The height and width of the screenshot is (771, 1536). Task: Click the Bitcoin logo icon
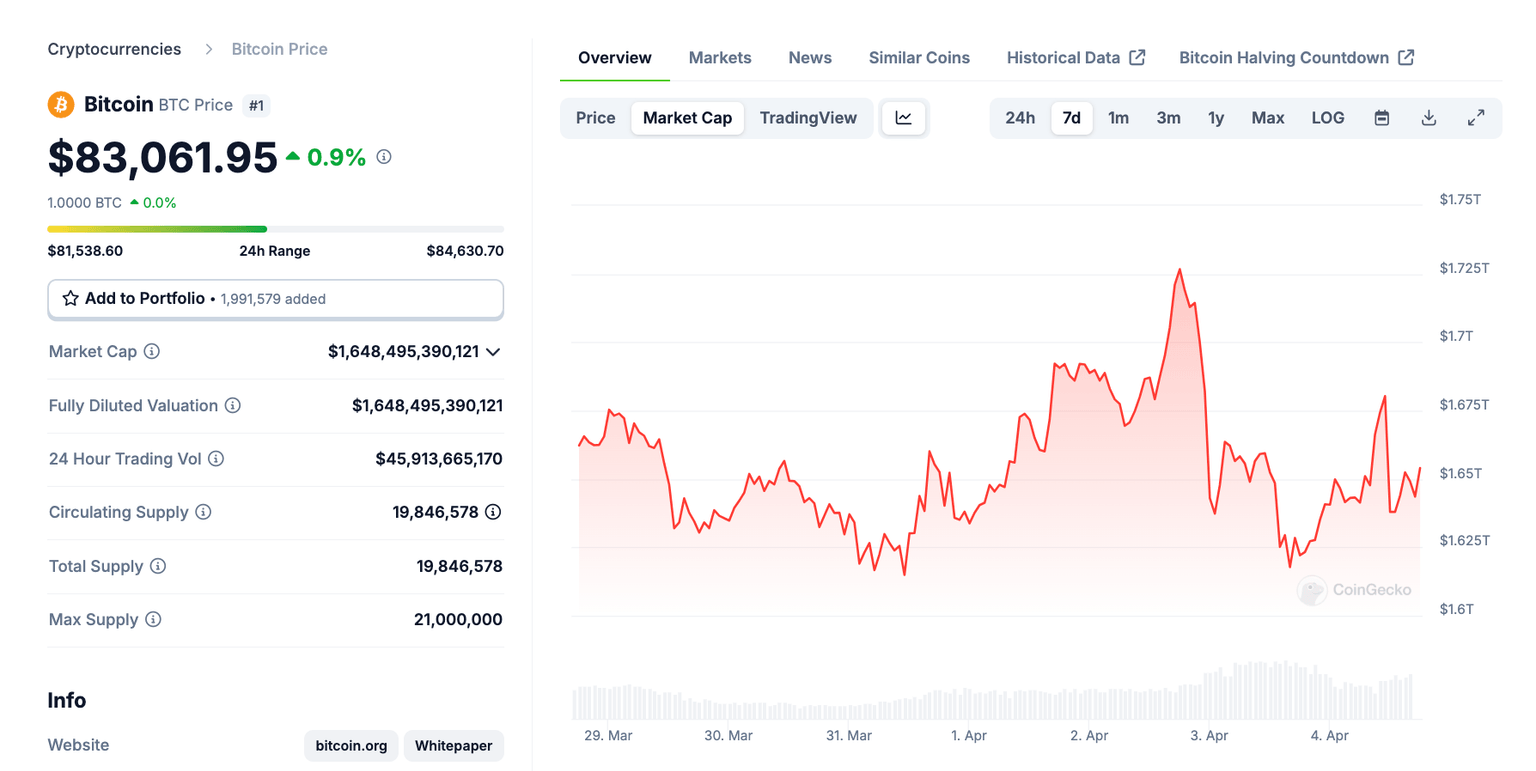coord(60,104)
